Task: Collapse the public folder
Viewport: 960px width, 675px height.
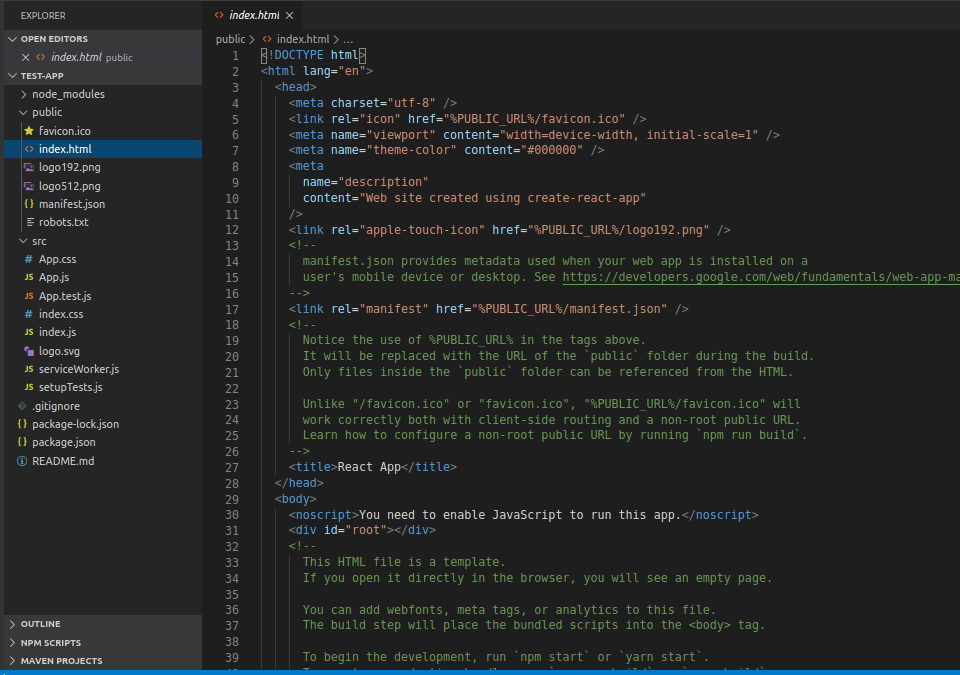Action: point(23,112)
